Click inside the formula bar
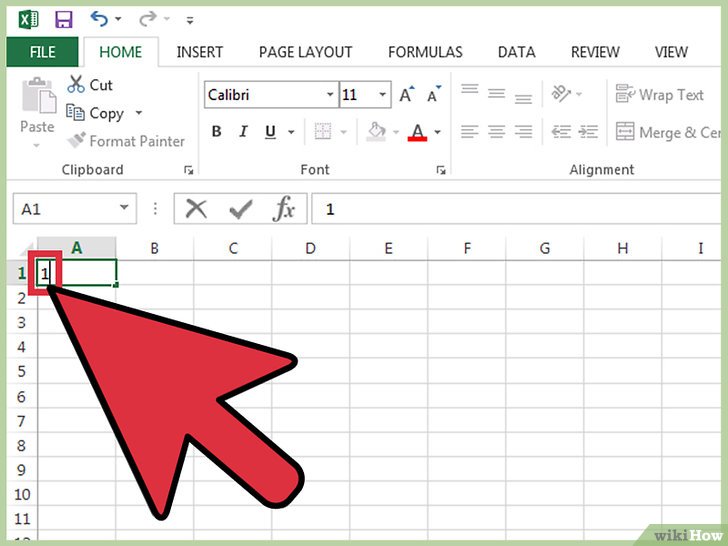This screenshot has height=546, width=728. click(515, 209)
